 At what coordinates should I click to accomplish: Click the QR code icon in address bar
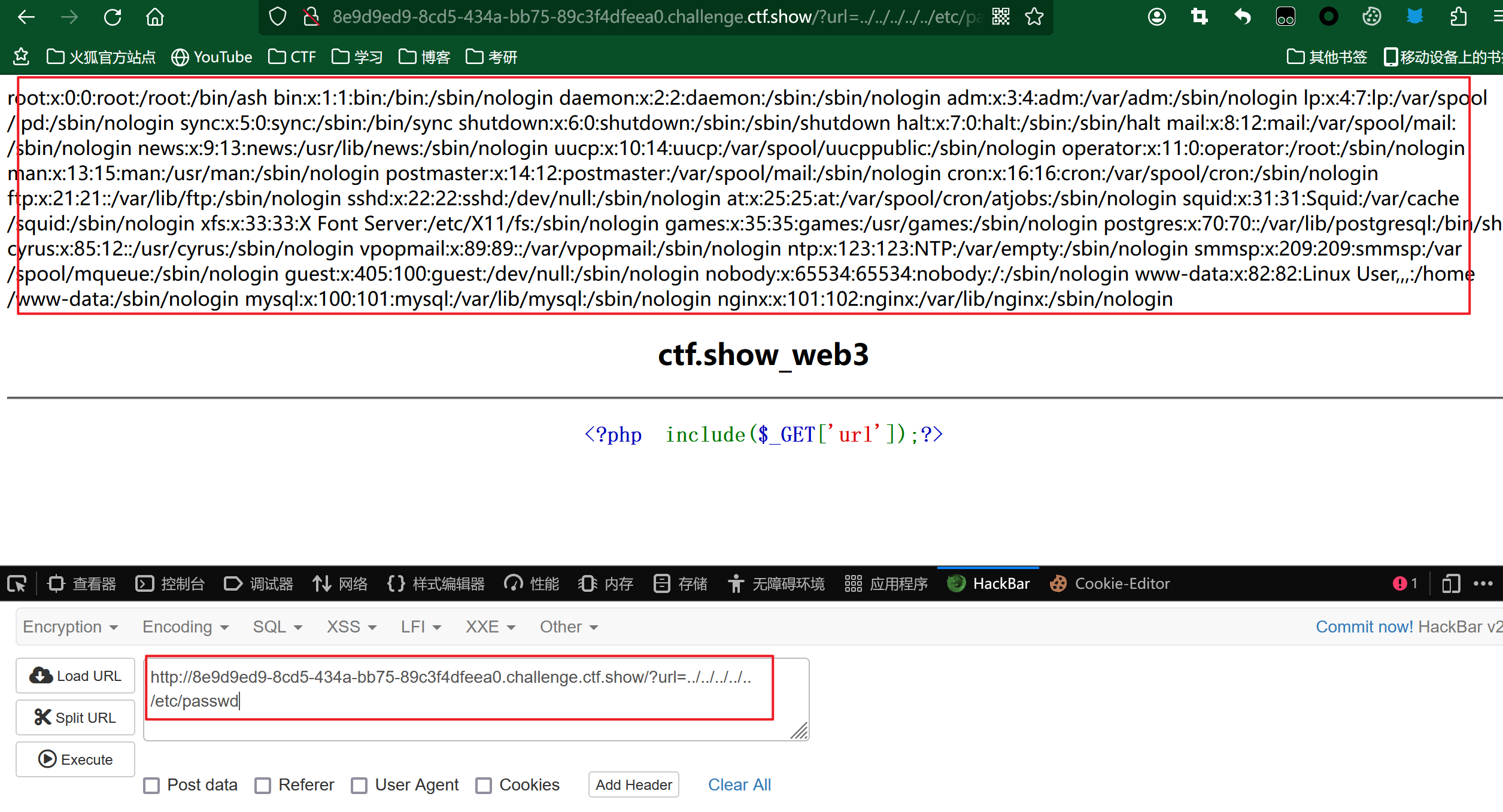[x=1001, y=17]
